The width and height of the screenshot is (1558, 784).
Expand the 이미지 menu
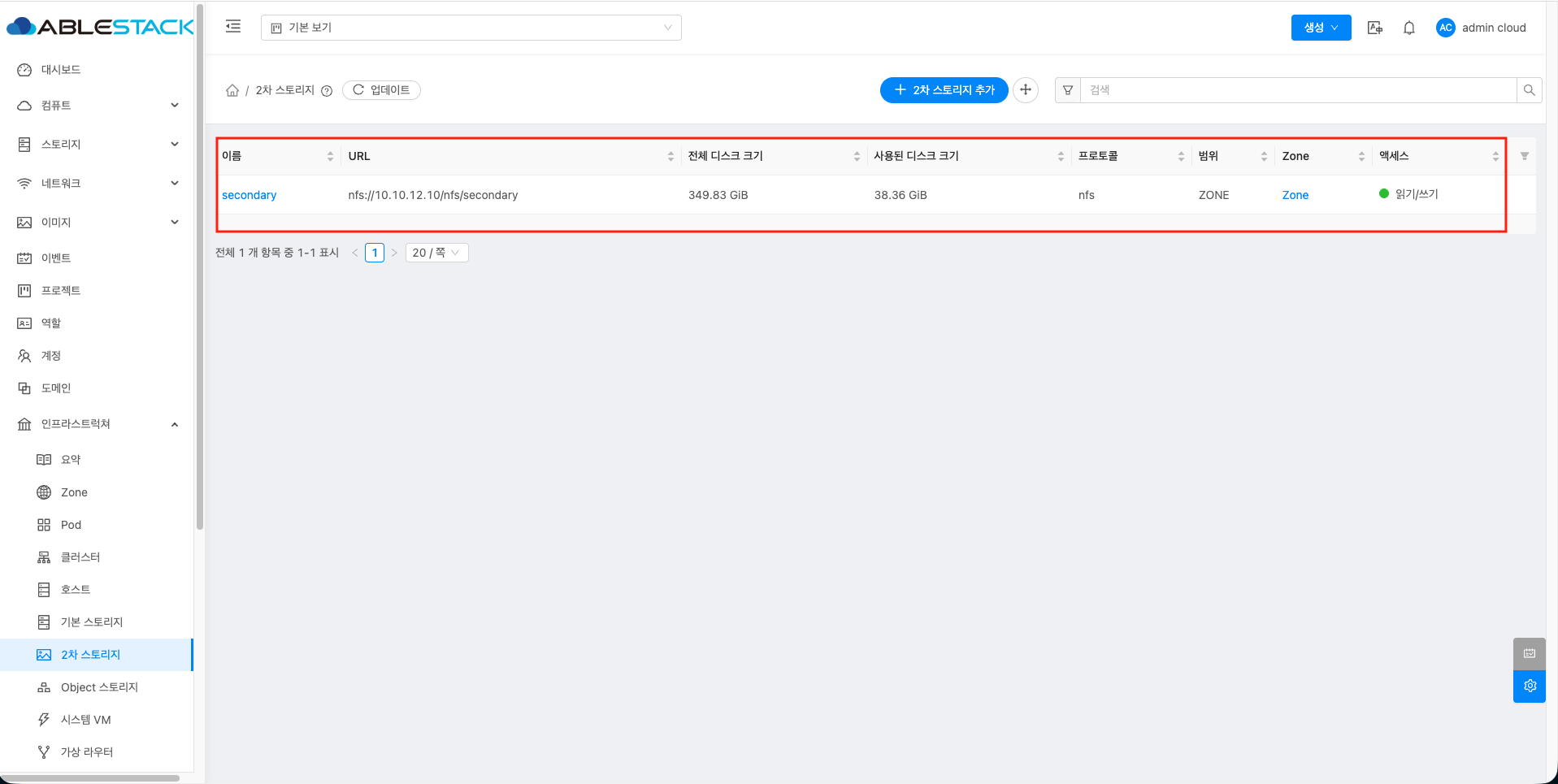coord(98,223)
